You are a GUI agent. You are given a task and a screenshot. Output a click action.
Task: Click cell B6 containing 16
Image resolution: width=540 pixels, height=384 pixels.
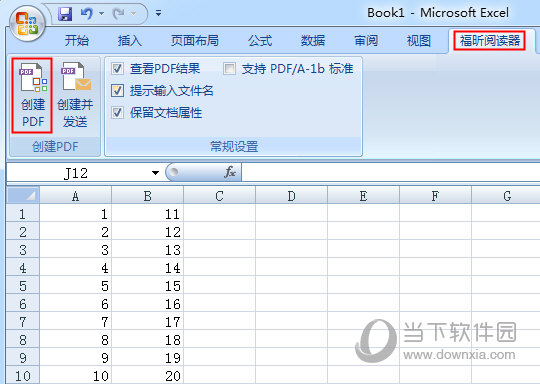[x=147, y=304]
